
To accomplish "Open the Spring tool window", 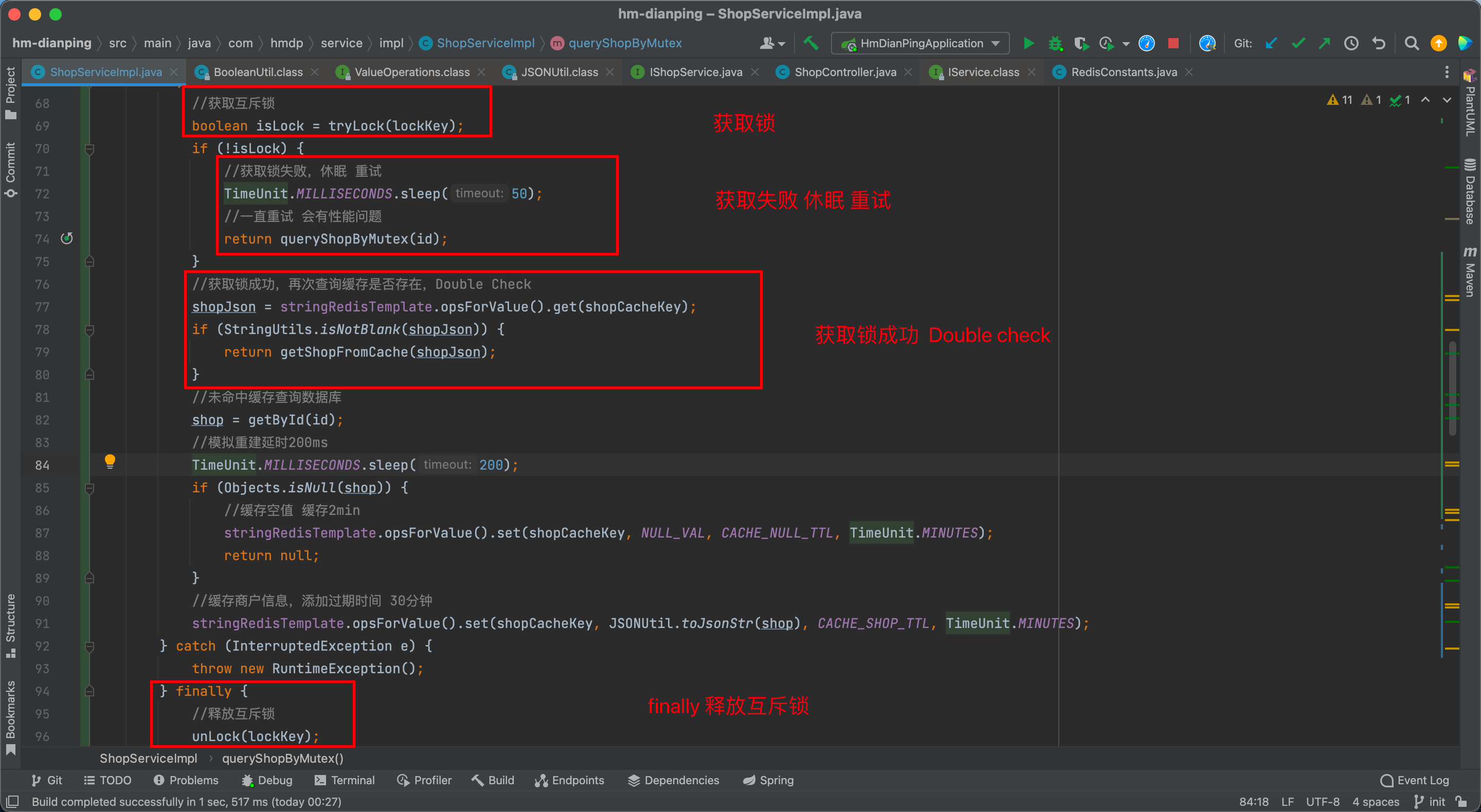I will click(x=768, y=780).
